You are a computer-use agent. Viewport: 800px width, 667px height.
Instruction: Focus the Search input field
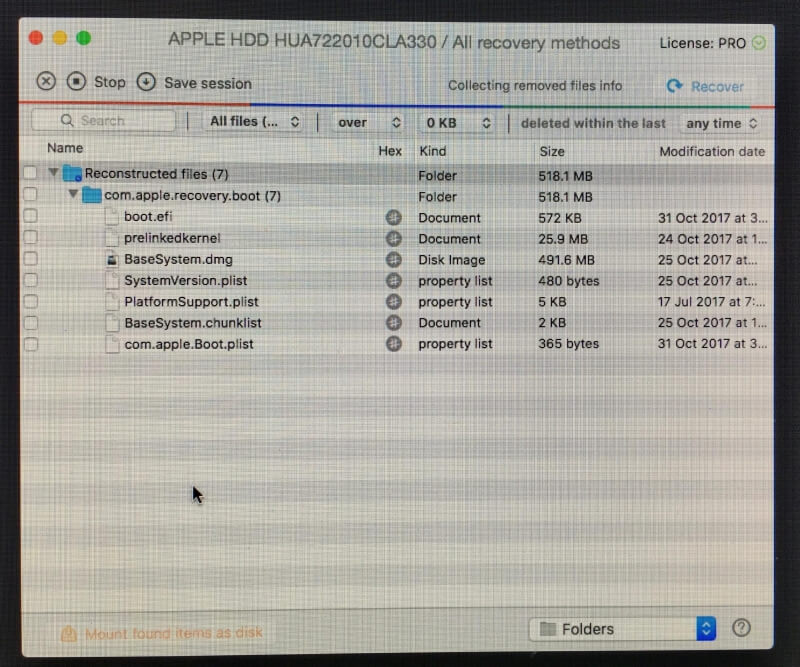(104, 120)
